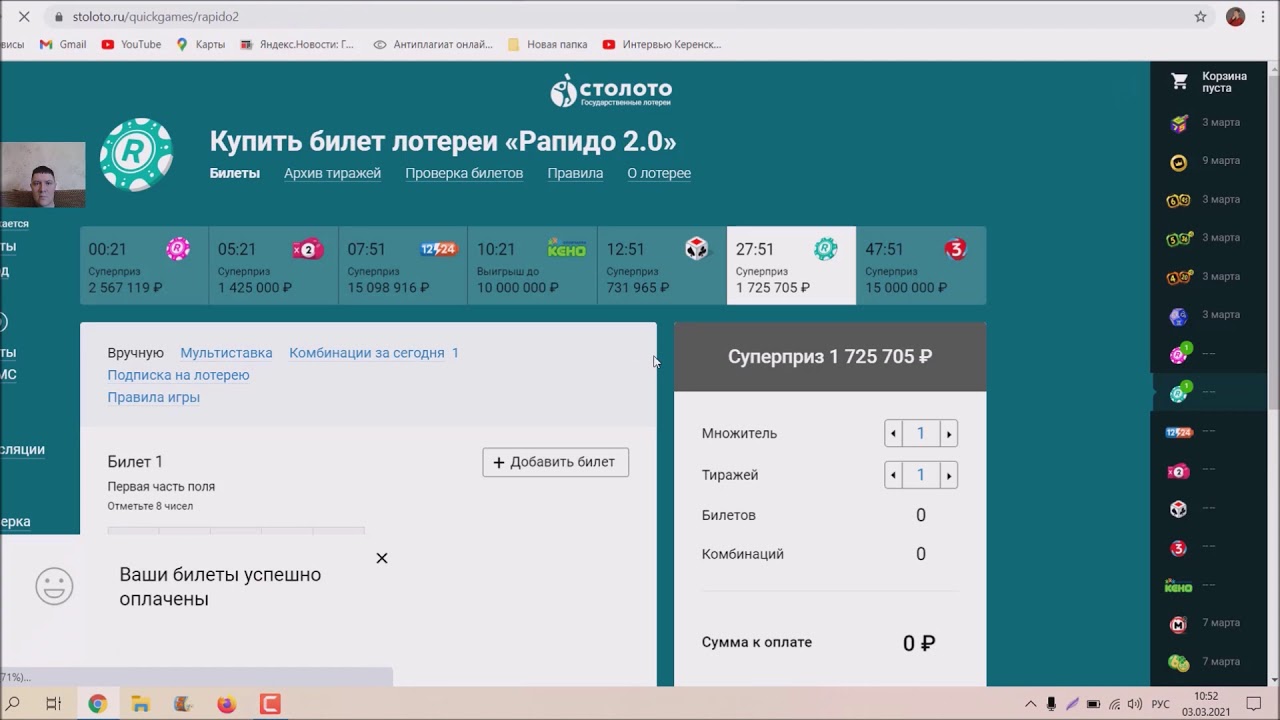
Task: Open the Столото logo home link
Action: coord(612,91)
